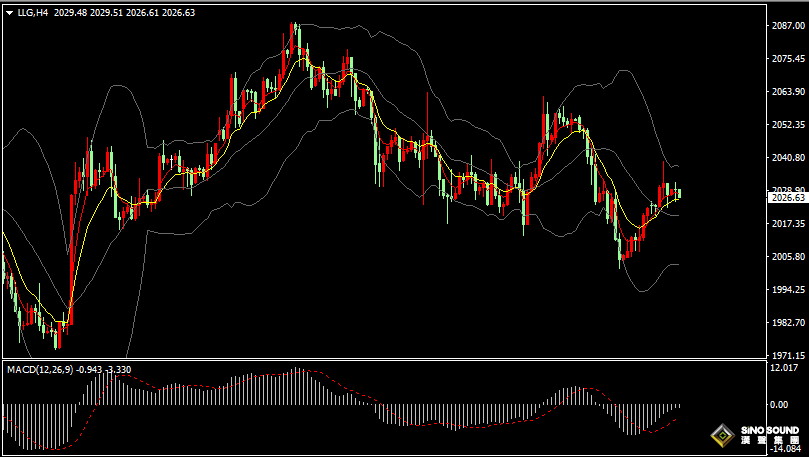
Task: Click the 2017.35 price axis label
Action: click(788, 224)
